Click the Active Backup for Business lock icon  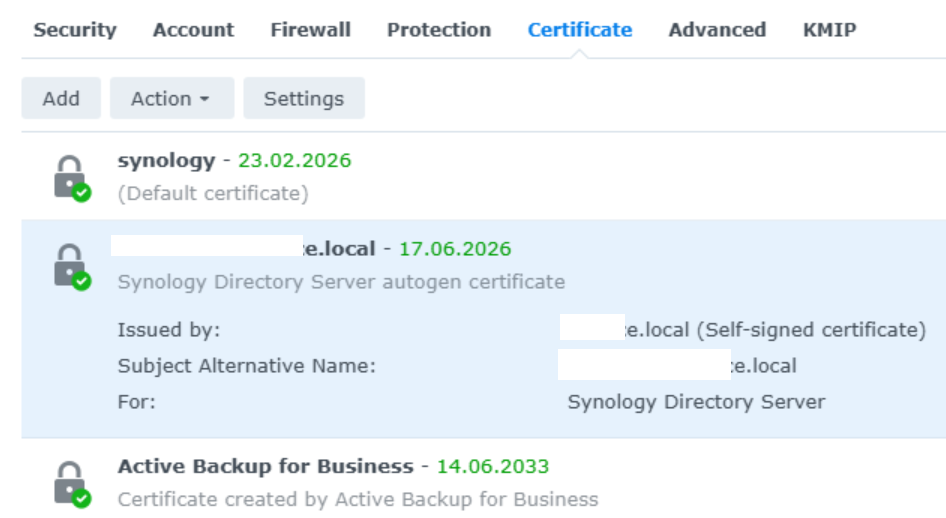click(69, 482)
